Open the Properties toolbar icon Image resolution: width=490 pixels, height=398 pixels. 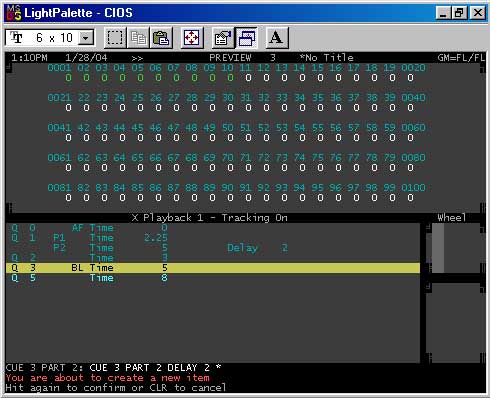223,38
